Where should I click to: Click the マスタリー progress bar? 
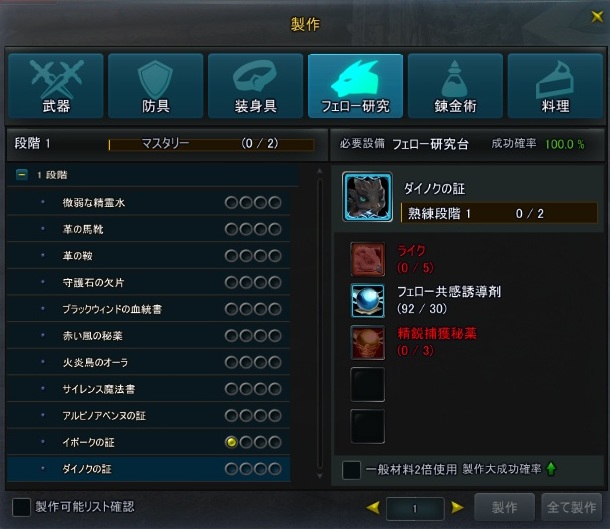pyautogui.click(x=211, y=144)
